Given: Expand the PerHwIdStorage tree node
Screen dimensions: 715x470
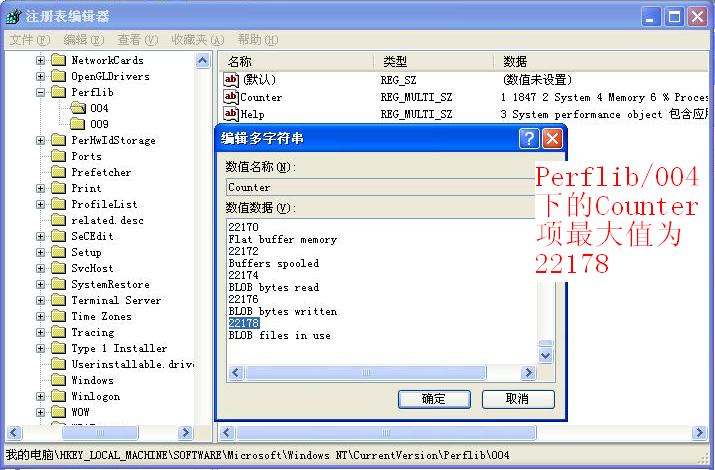Looking at the screenshot, I should click(x=41, y=140).
